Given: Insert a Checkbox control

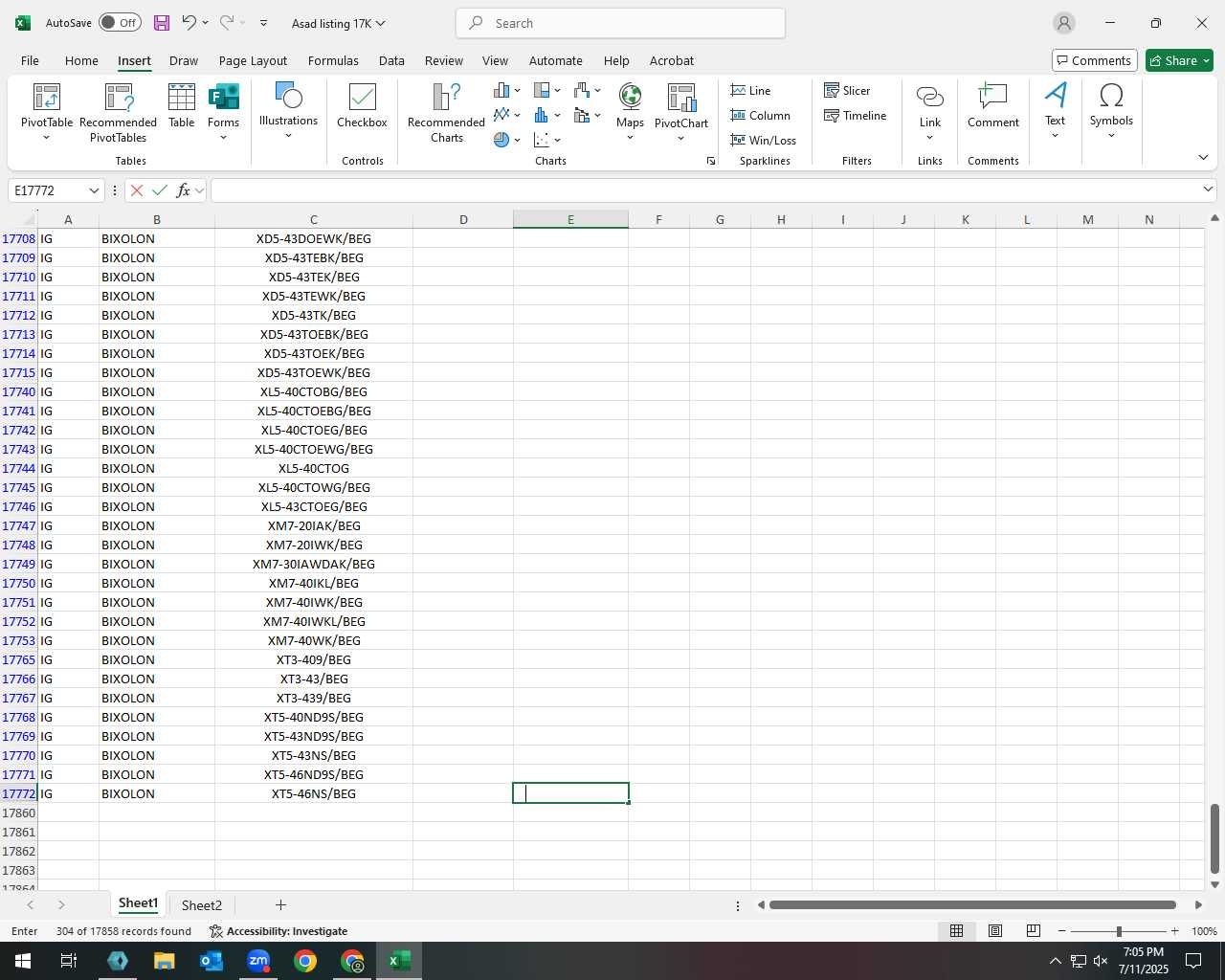Looking at the screenshot, I should 362,105.
